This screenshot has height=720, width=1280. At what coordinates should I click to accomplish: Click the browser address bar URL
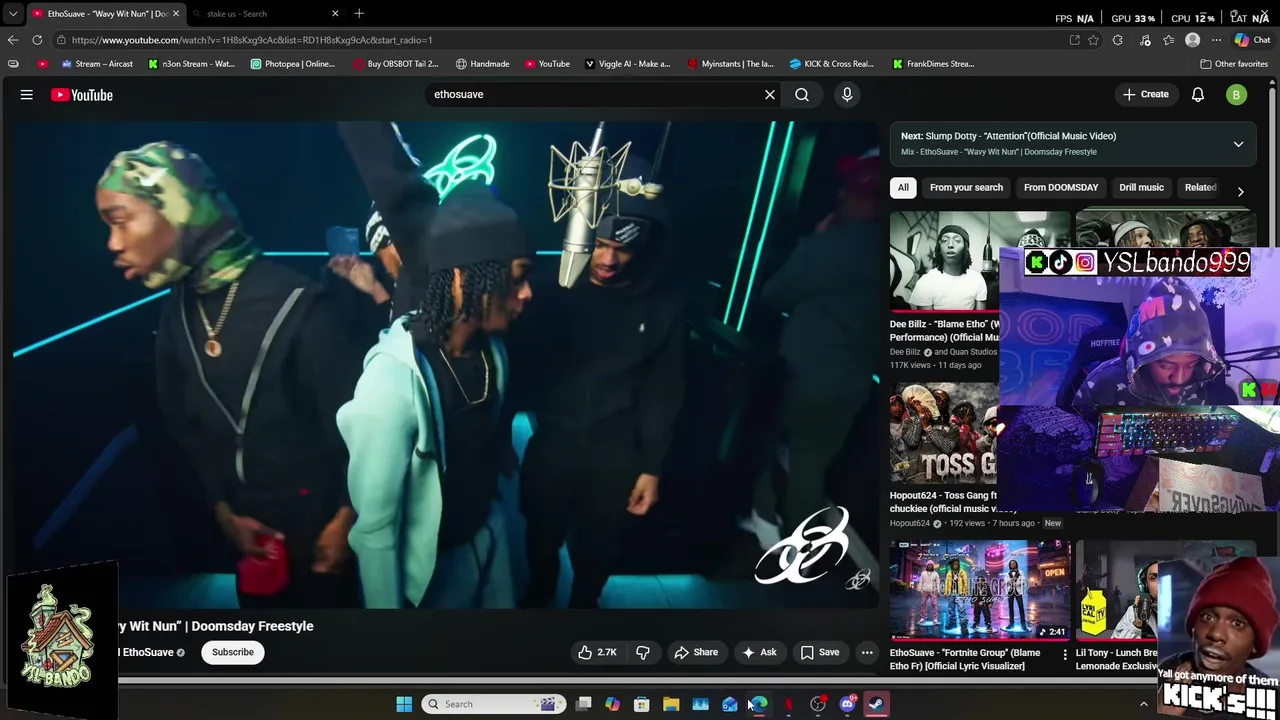[x=252, y=40]
